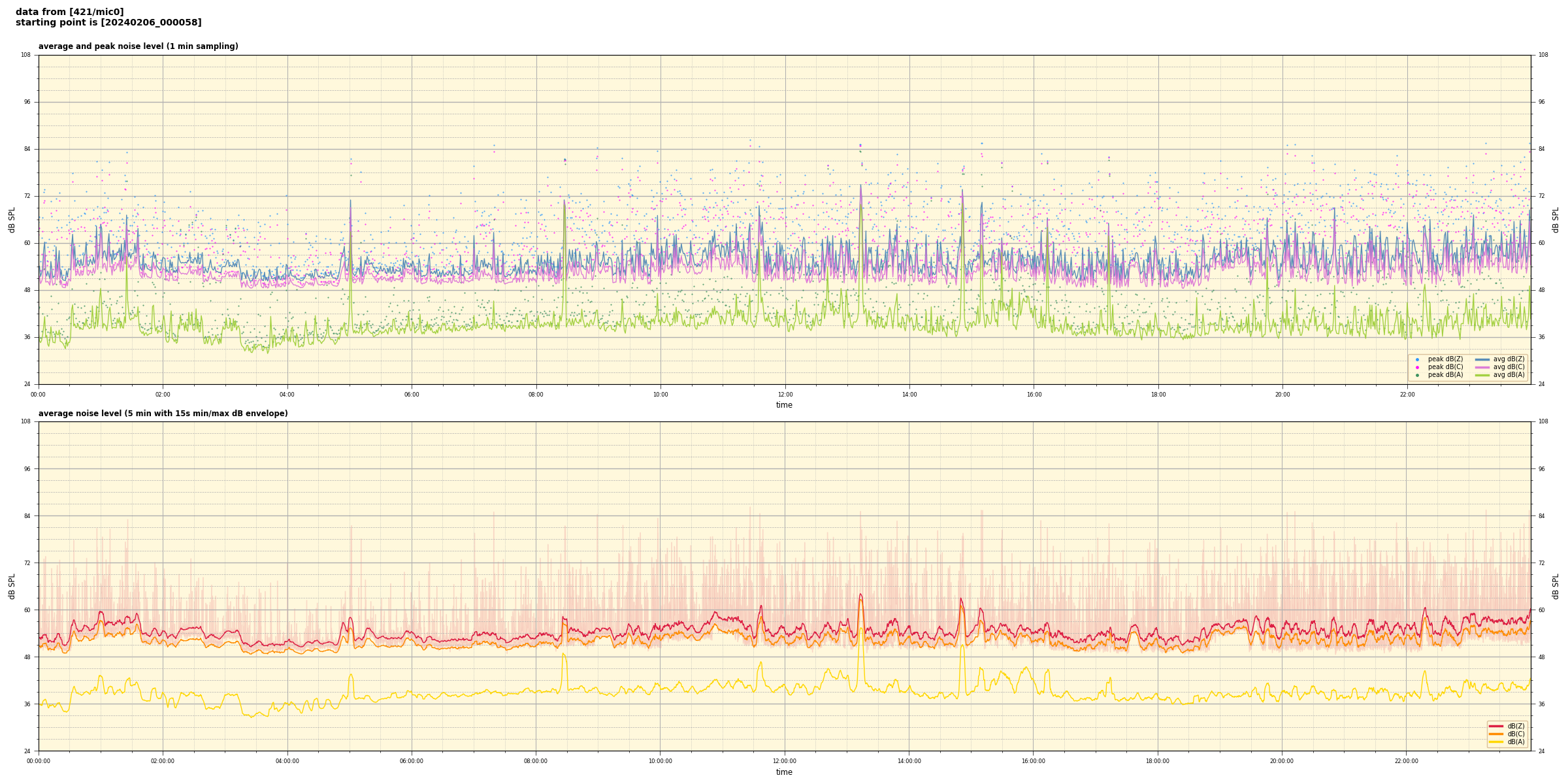
Task: Click dB(C) entry in bottom legend
Action: [x=1514, y=734]
